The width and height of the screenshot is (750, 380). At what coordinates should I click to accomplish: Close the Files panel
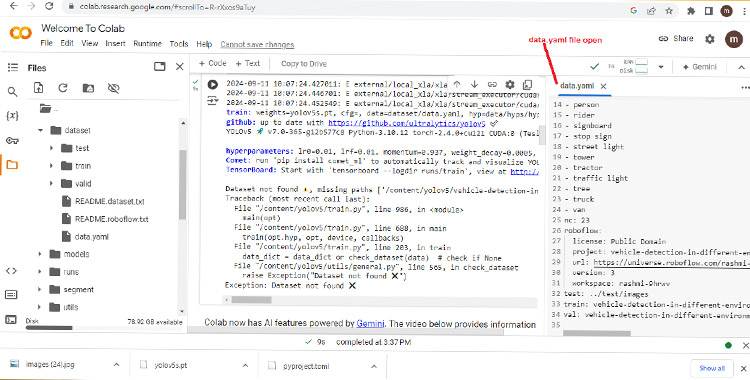point(179,67)
